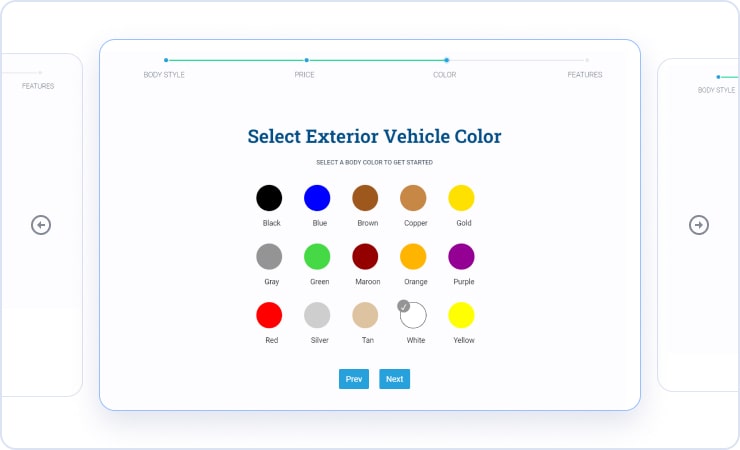
Task: Click the Features progress dot
Action: [587, 60]
